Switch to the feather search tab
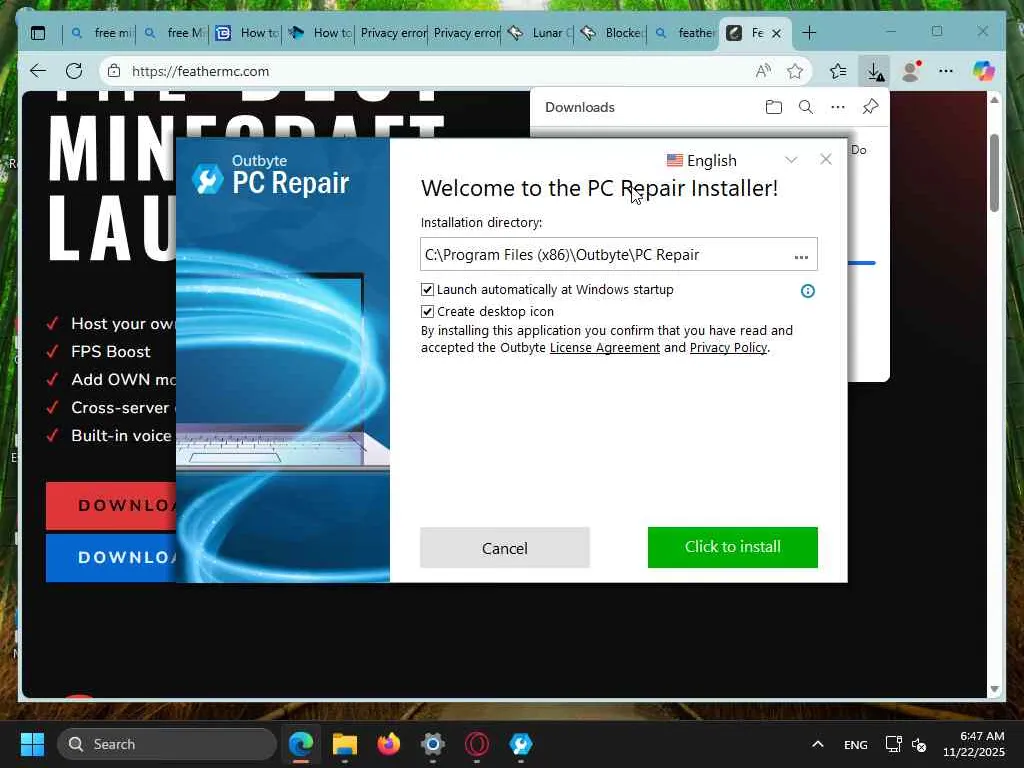This screenshot has width=1024, height=768. coord(684,33)
